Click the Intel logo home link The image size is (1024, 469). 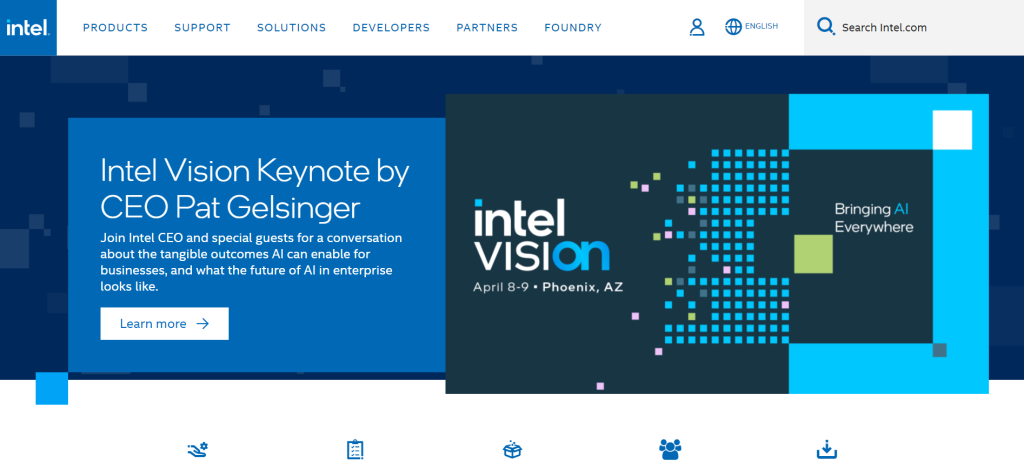(x=28, y=27)
